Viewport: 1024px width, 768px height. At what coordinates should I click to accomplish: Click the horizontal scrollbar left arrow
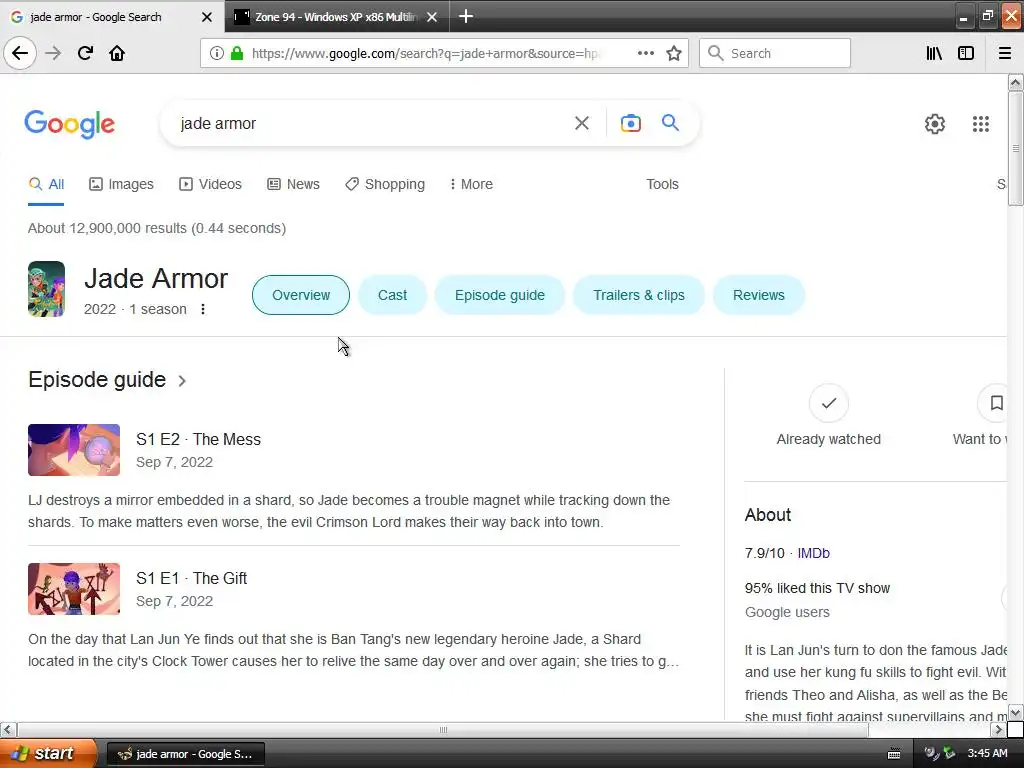(8, 729)
